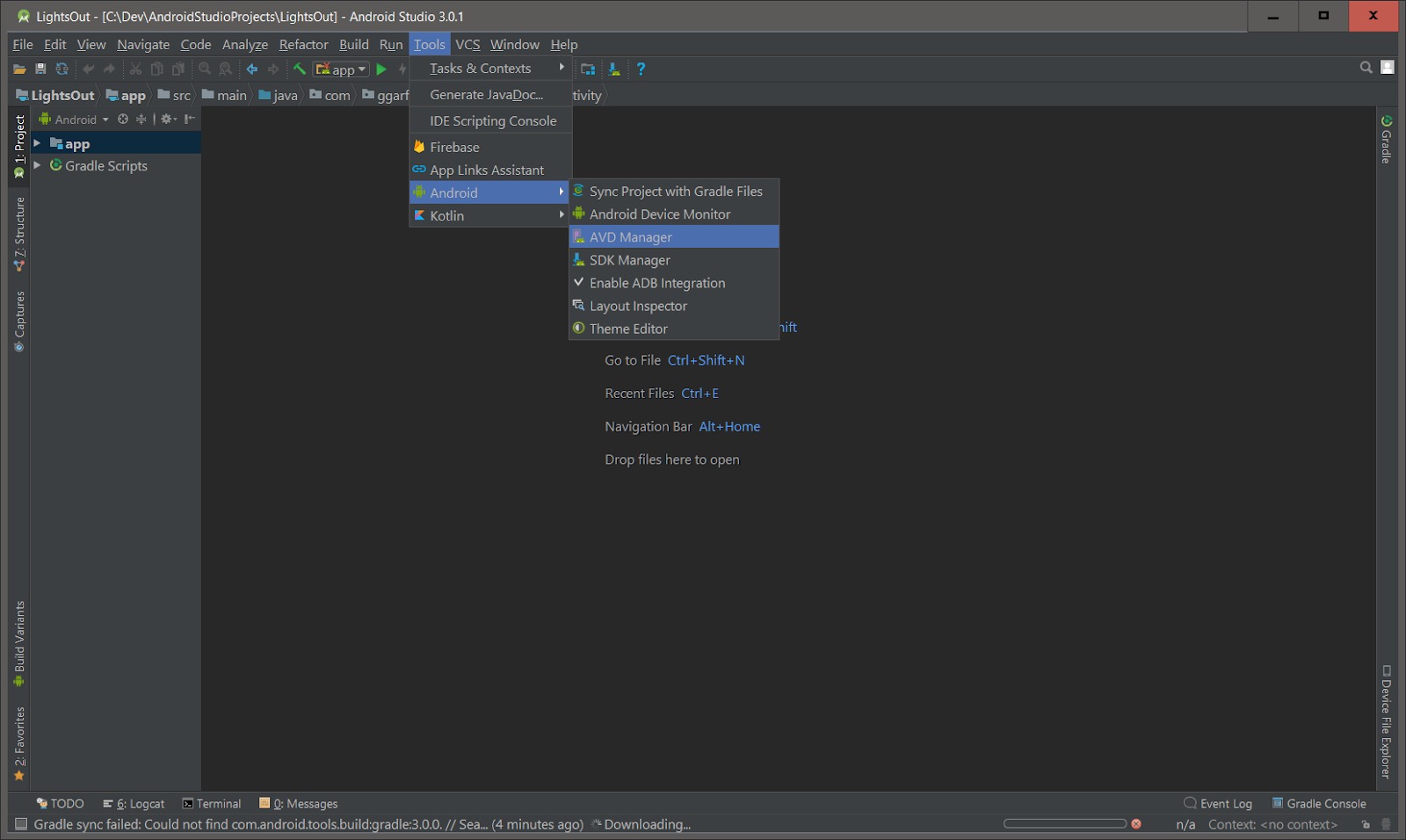Open Theme Editor from the submenu
This screenshot has height=840, width=1406.
click(x=674, y=329)
